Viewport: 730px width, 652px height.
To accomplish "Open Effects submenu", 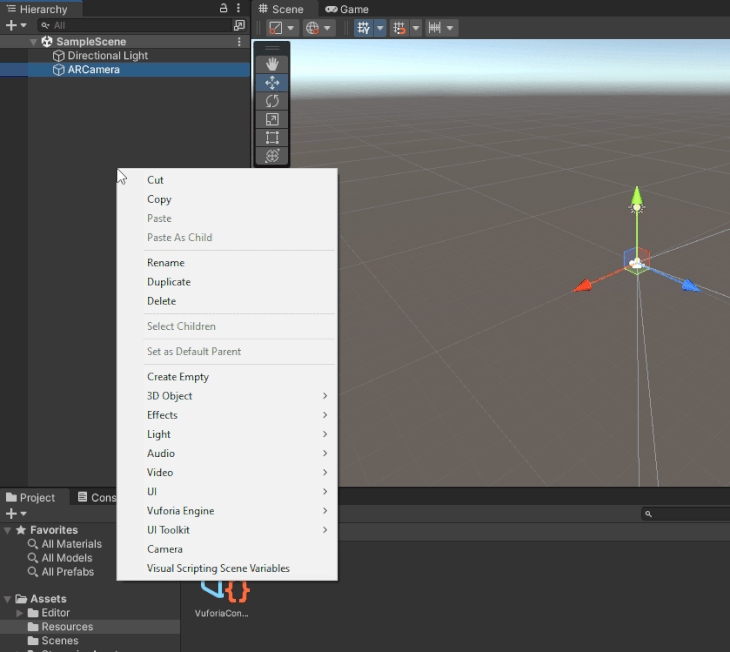I will pyautogui.click(x=227, y=415).
